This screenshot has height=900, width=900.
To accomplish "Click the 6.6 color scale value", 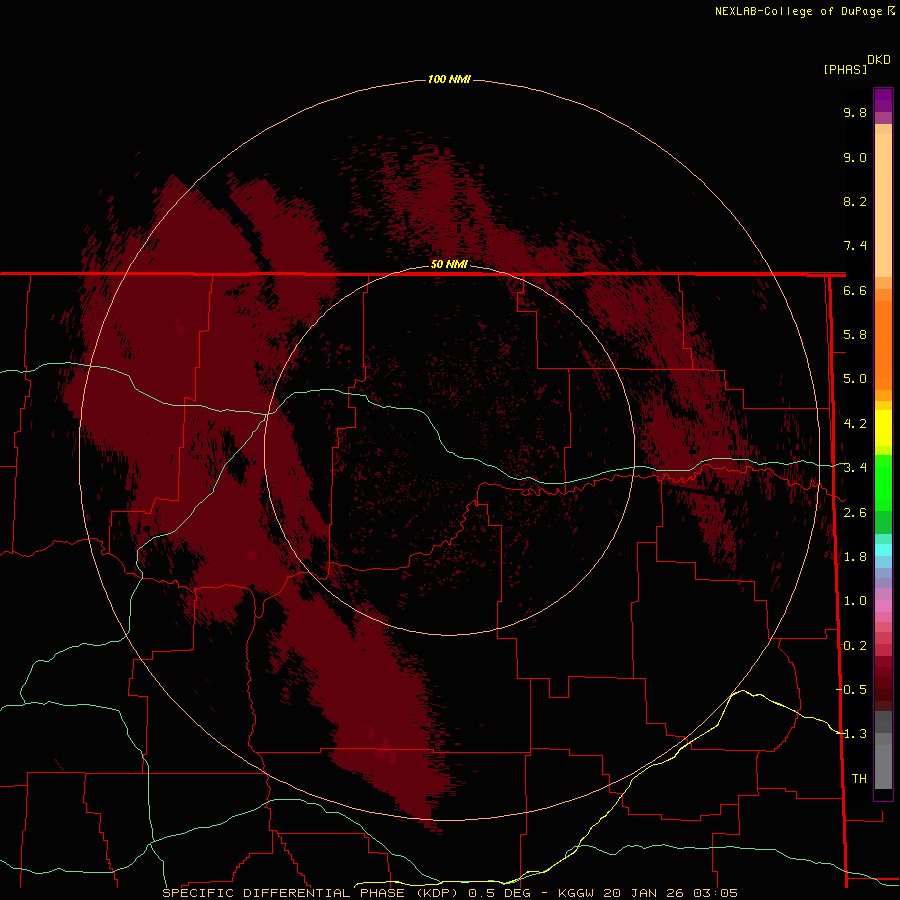I will [x=855, y=290].
